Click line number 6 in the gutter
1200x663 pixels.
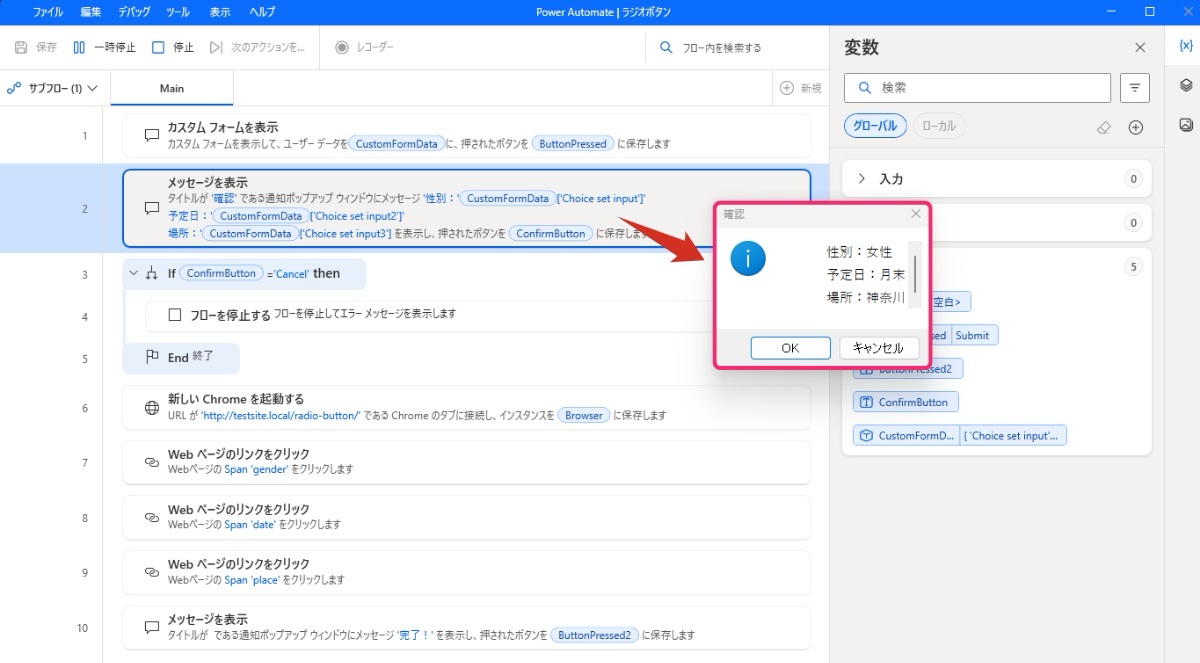pos(85,408)
